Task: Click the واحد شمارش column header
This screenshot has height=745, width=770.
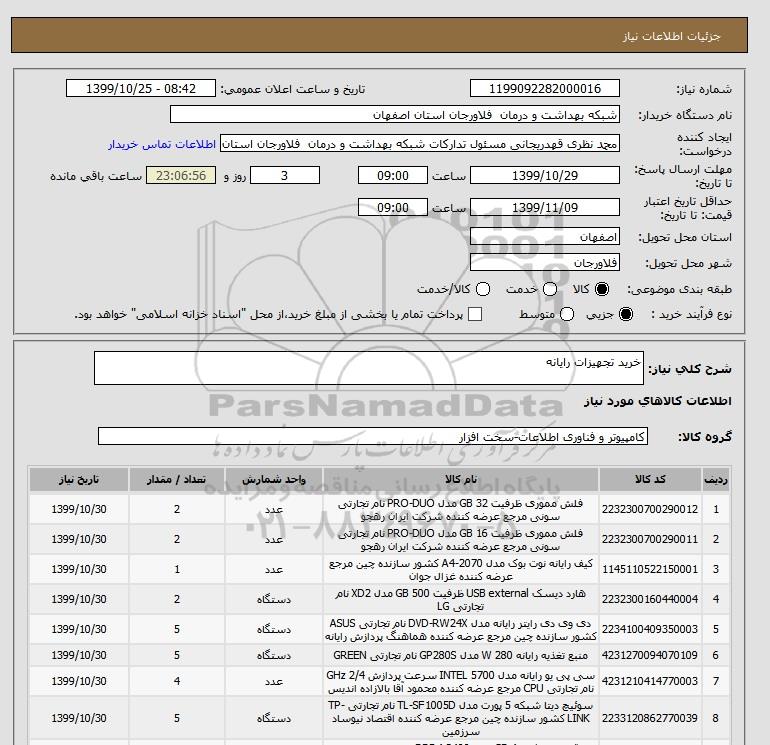Action: click(274, 479)
